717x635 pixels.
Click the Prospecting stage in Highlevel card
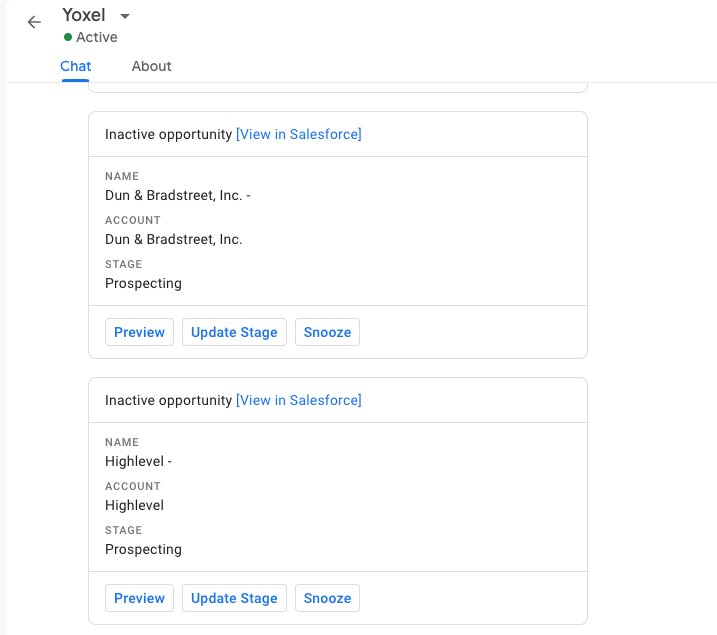[x=143, y=550]
